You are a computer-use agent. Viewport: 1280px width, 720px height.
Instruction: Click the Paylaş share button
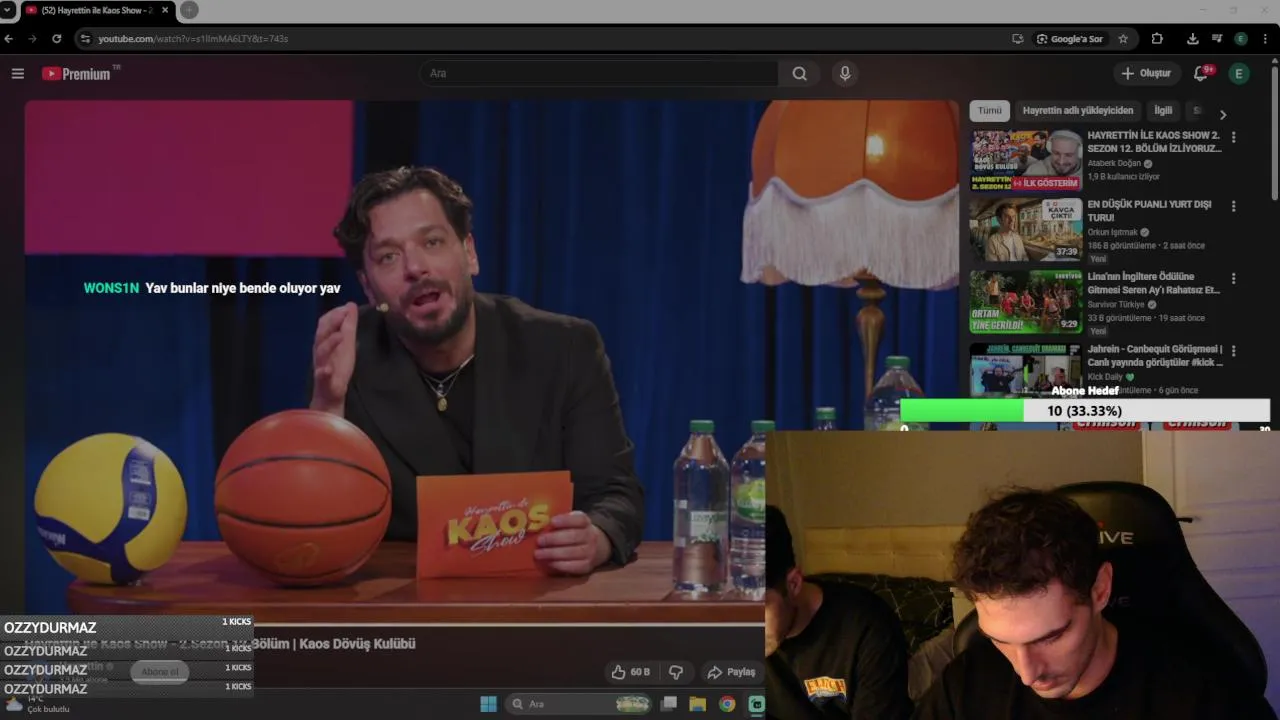click(731, 672)
